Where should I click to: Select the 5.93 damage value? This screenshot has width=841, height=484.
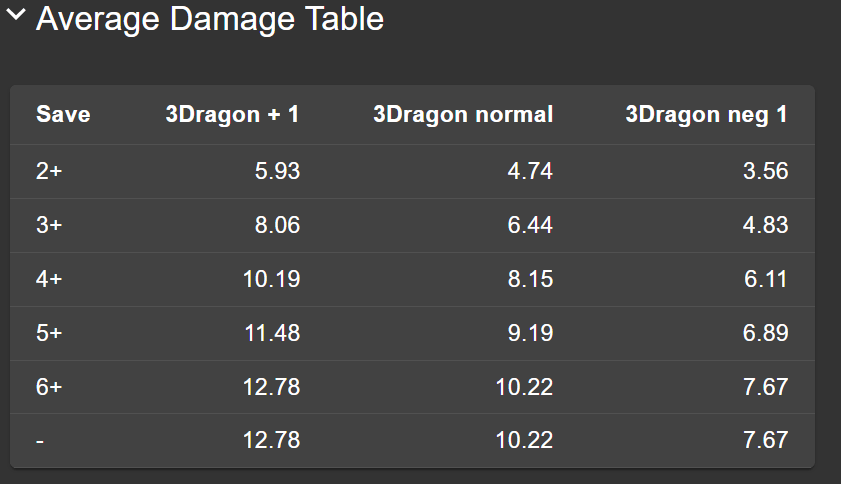(277, 171)
